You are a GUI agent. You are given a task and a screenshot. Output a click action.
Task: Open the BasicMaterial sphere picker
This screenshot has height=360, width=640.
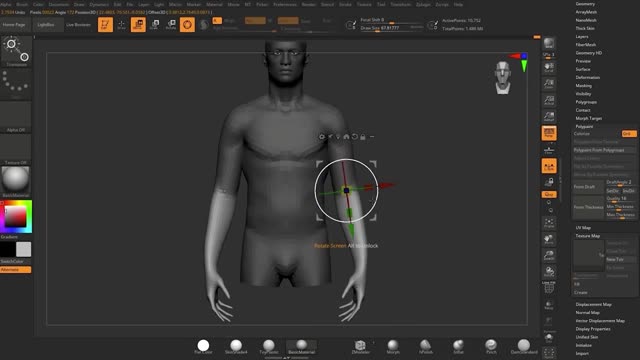16,182
